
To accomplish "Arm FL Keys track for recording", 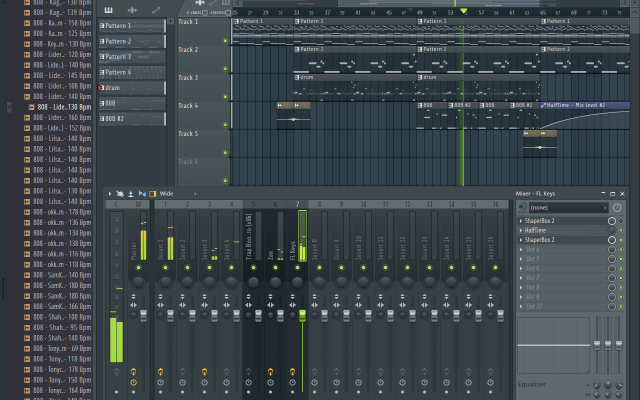I will pyautogui.click(x=292, y=372).
